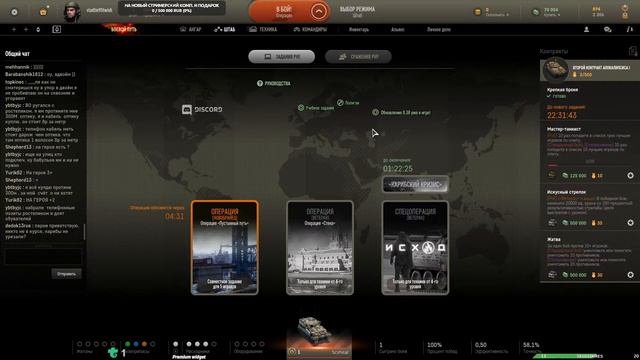The width and height of the screenshot is (640, 360).
Task: Open the АНГАР hangar tab
Action: [191, 29]
